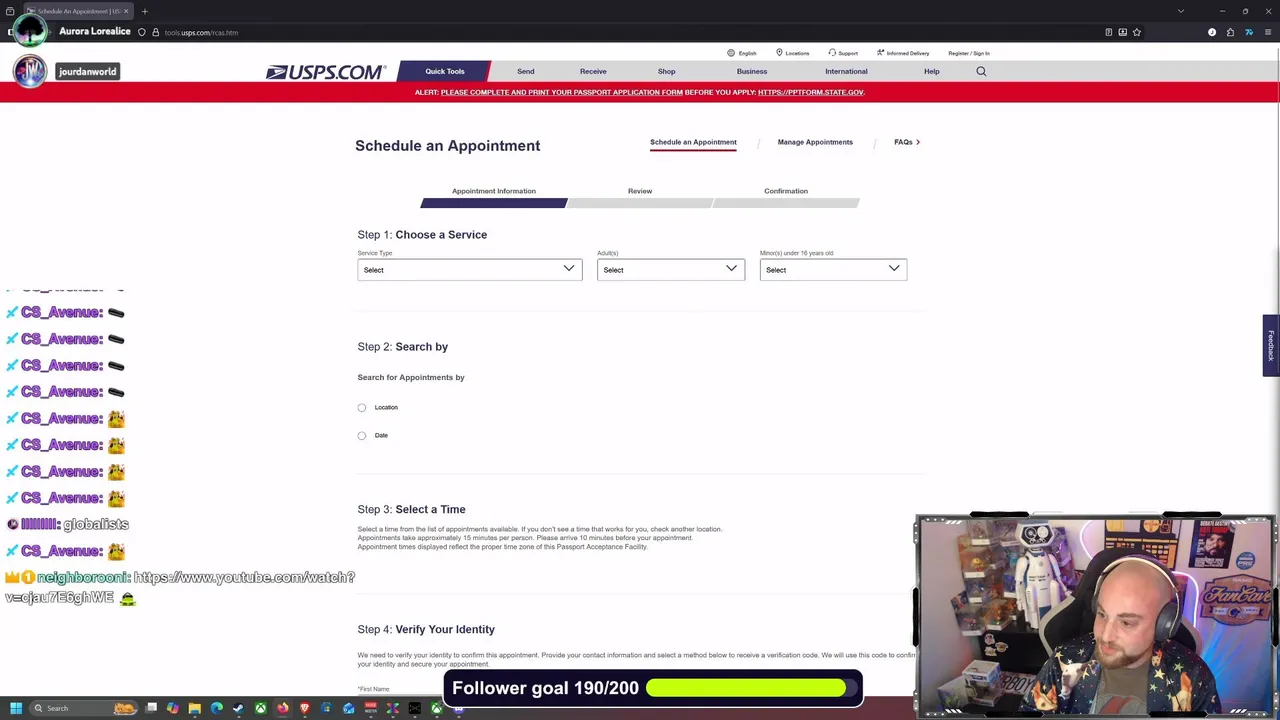Open Steam from the taskbar

click(x=238, y=708)
